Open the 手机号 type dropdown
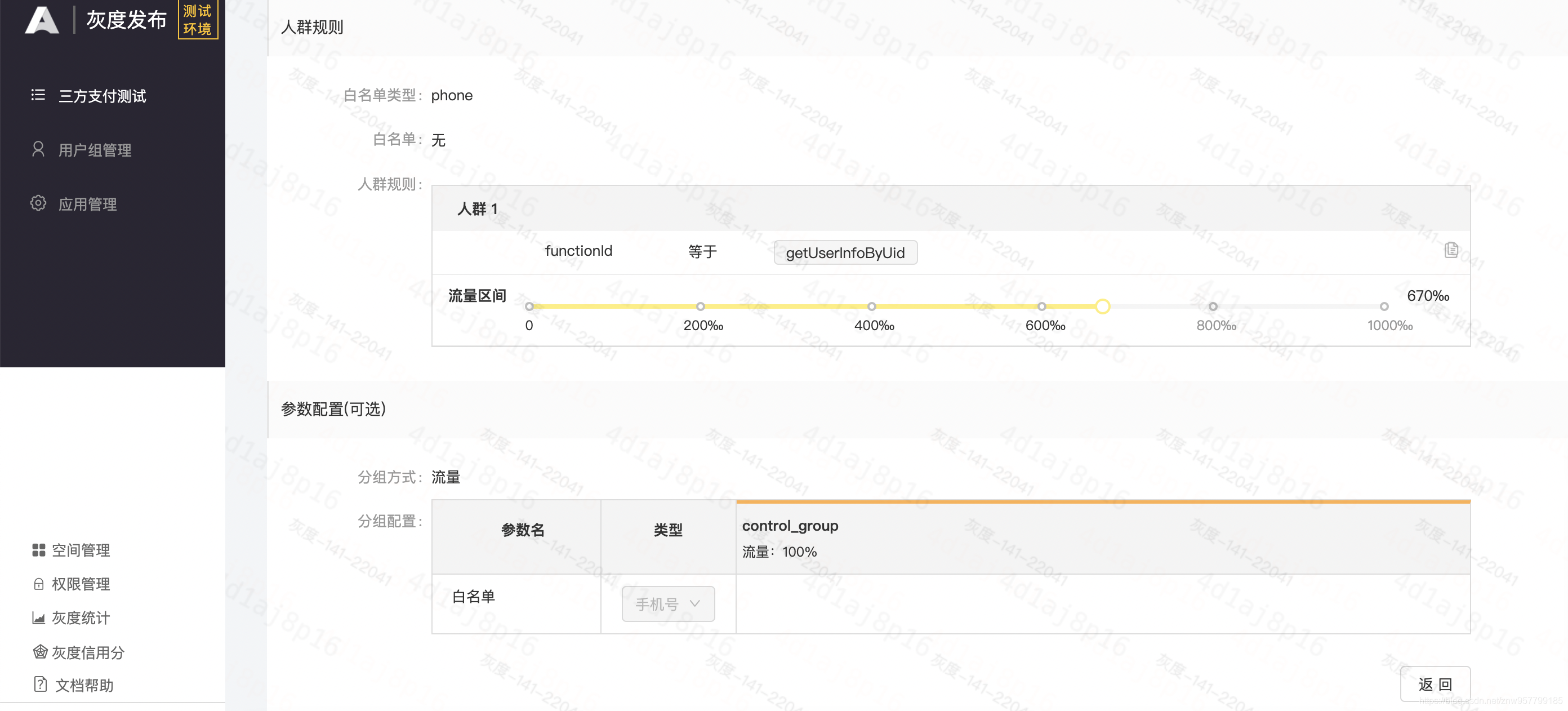Viewport: 1568px width, 711px height. click(668, 604)
